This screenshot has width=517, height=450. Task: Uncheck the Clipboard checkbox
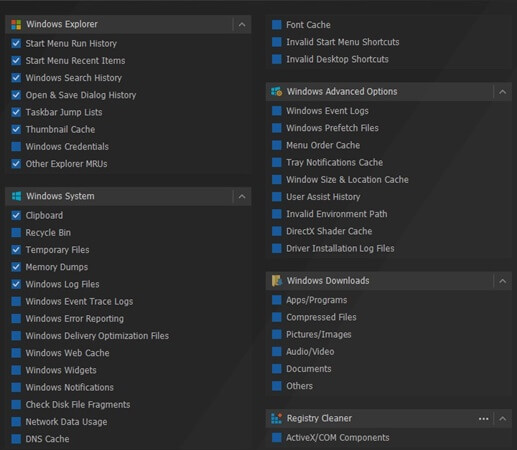[16, 215]
